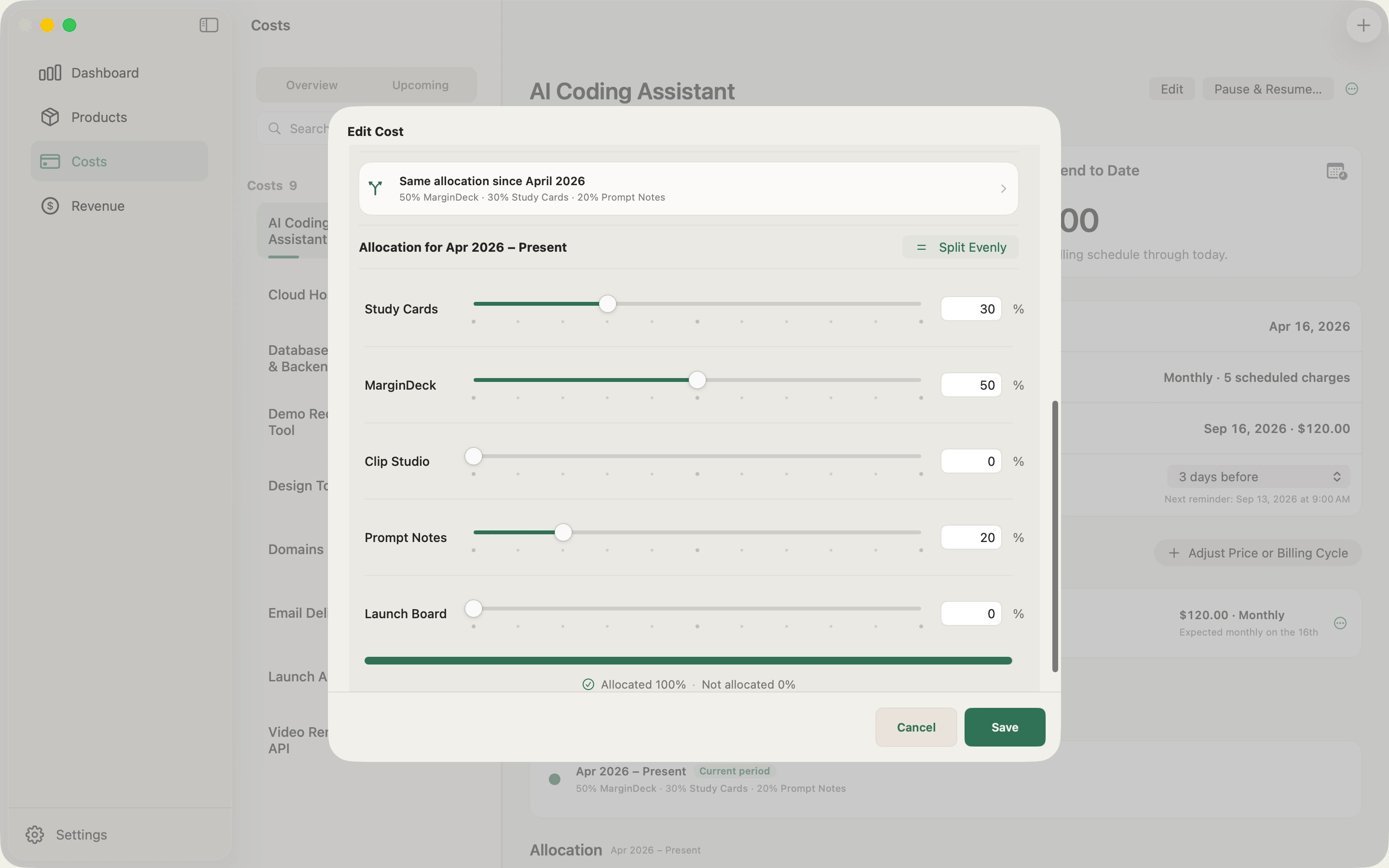Select Costs in the sidebar
The height and width of the screenshot is (868, 1389).
(119, 162)
